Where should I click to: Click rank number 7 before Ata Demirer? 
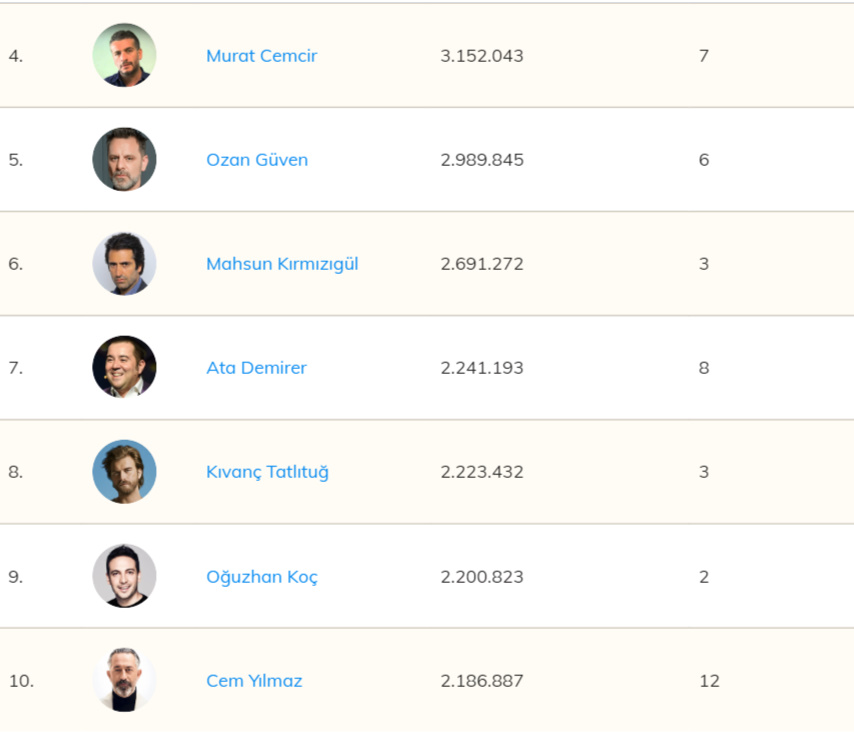pyautogui.click(x=15, y=368)
